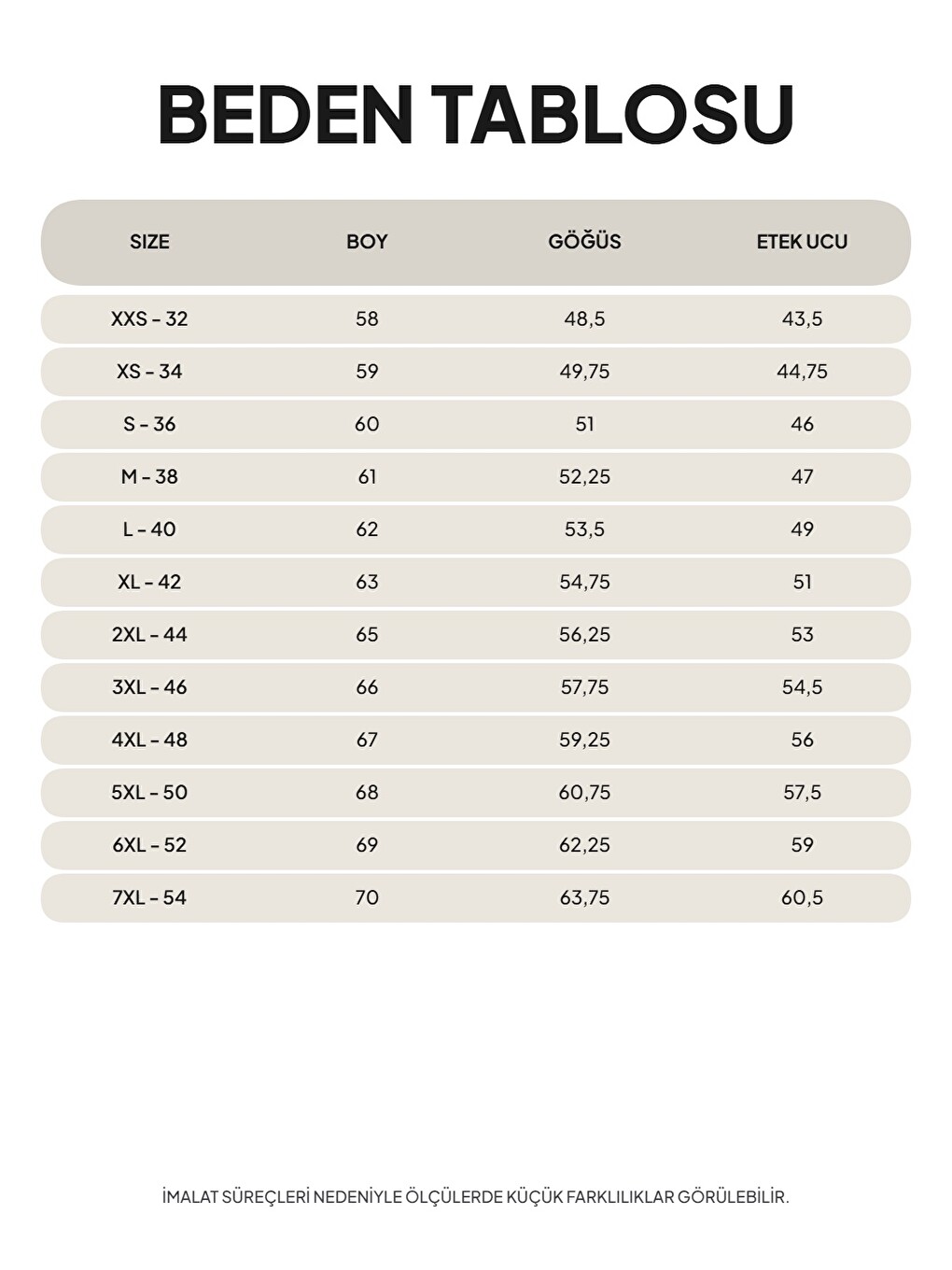Click the 3XL - 46 size label
Viewport: 952px width, 1270px height.
click(x=149, y=687)
